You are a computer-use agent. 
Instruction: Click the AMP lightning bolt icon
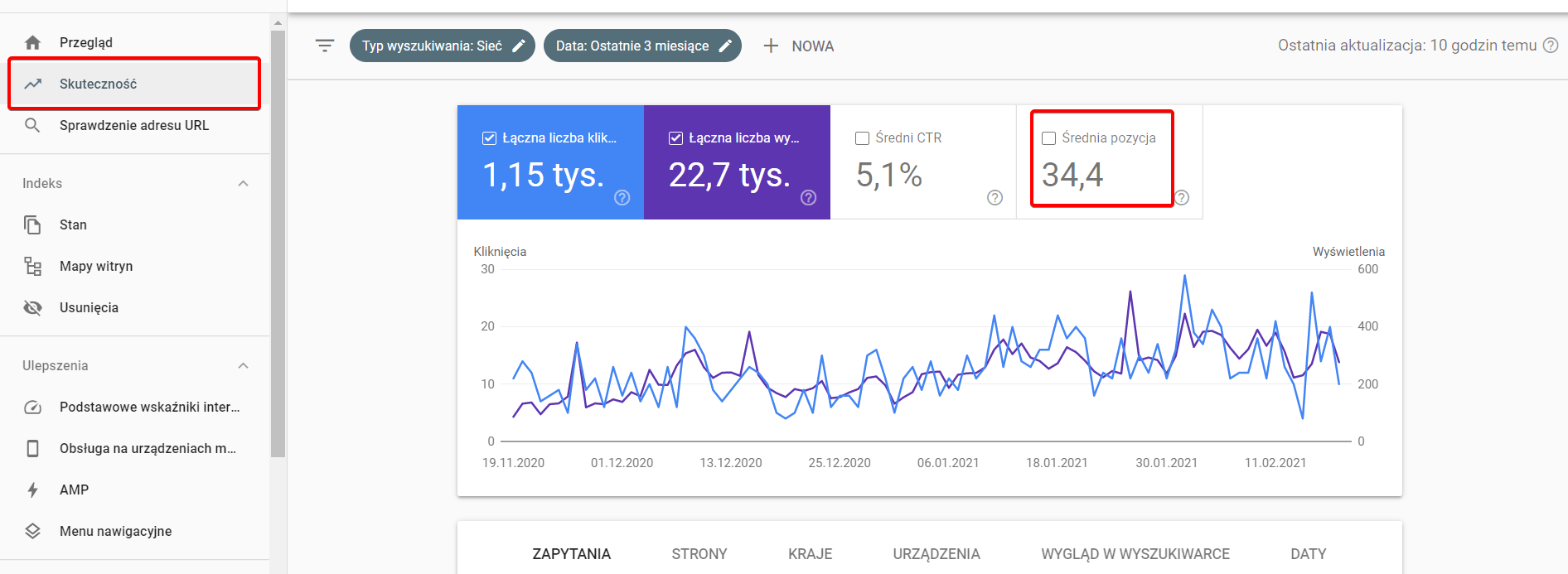(32, 490)
